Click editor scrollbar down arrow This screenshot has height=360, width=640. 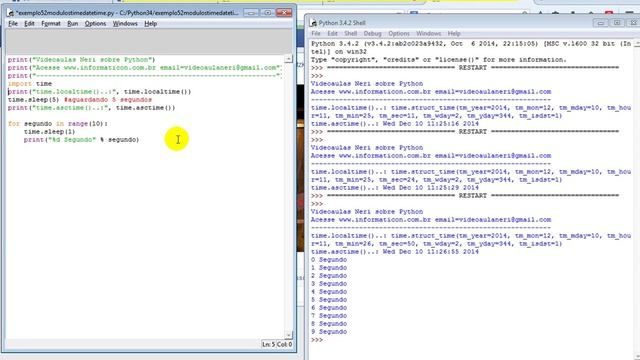[289, 335]
